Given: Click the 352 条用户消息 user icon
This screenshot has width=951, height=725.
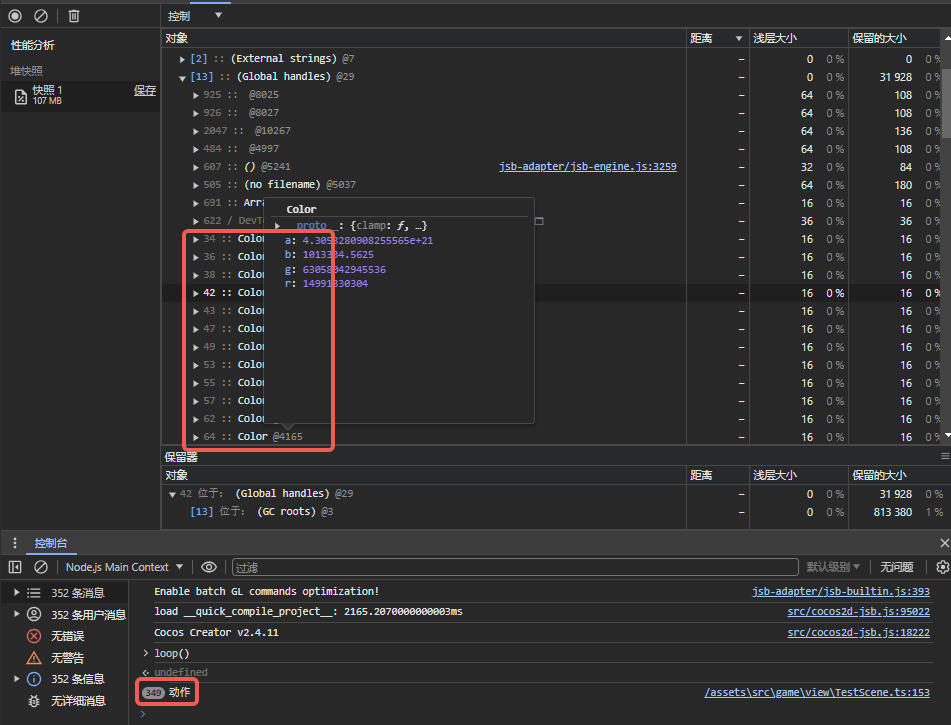Looking at the screenshot, I should (34, 615).
